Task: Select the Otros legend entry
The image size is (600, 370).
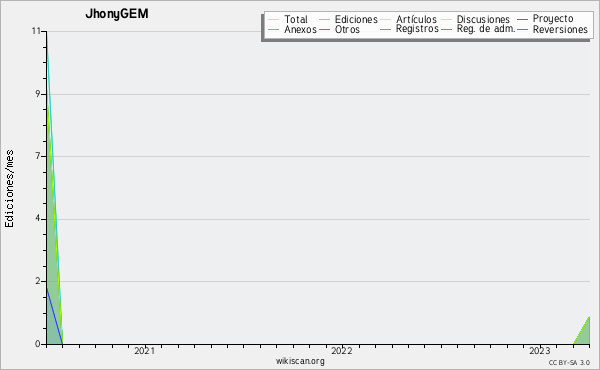Action: 339,29
